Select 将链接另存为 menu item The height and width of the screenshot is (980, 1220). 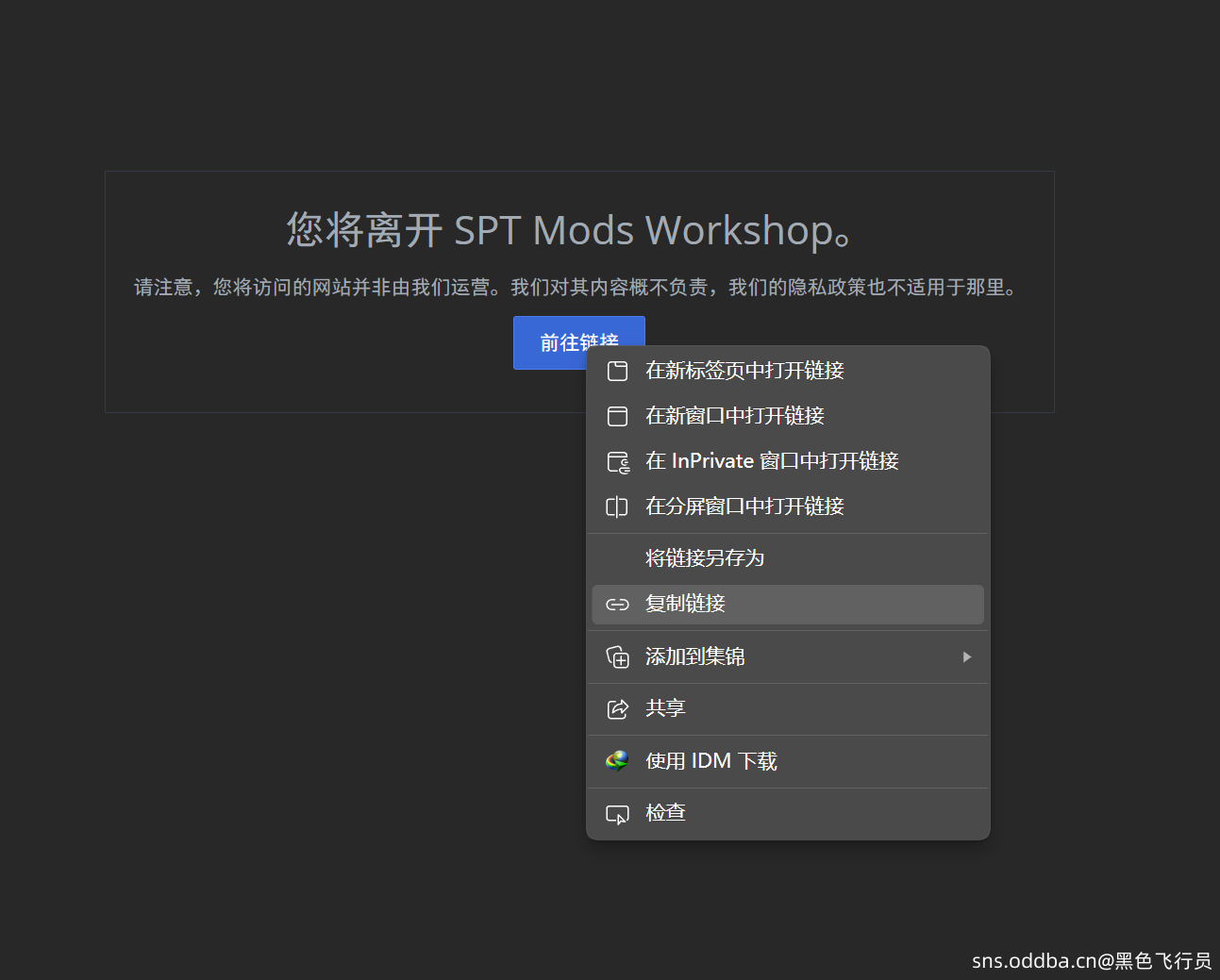[x=788, y=558]
